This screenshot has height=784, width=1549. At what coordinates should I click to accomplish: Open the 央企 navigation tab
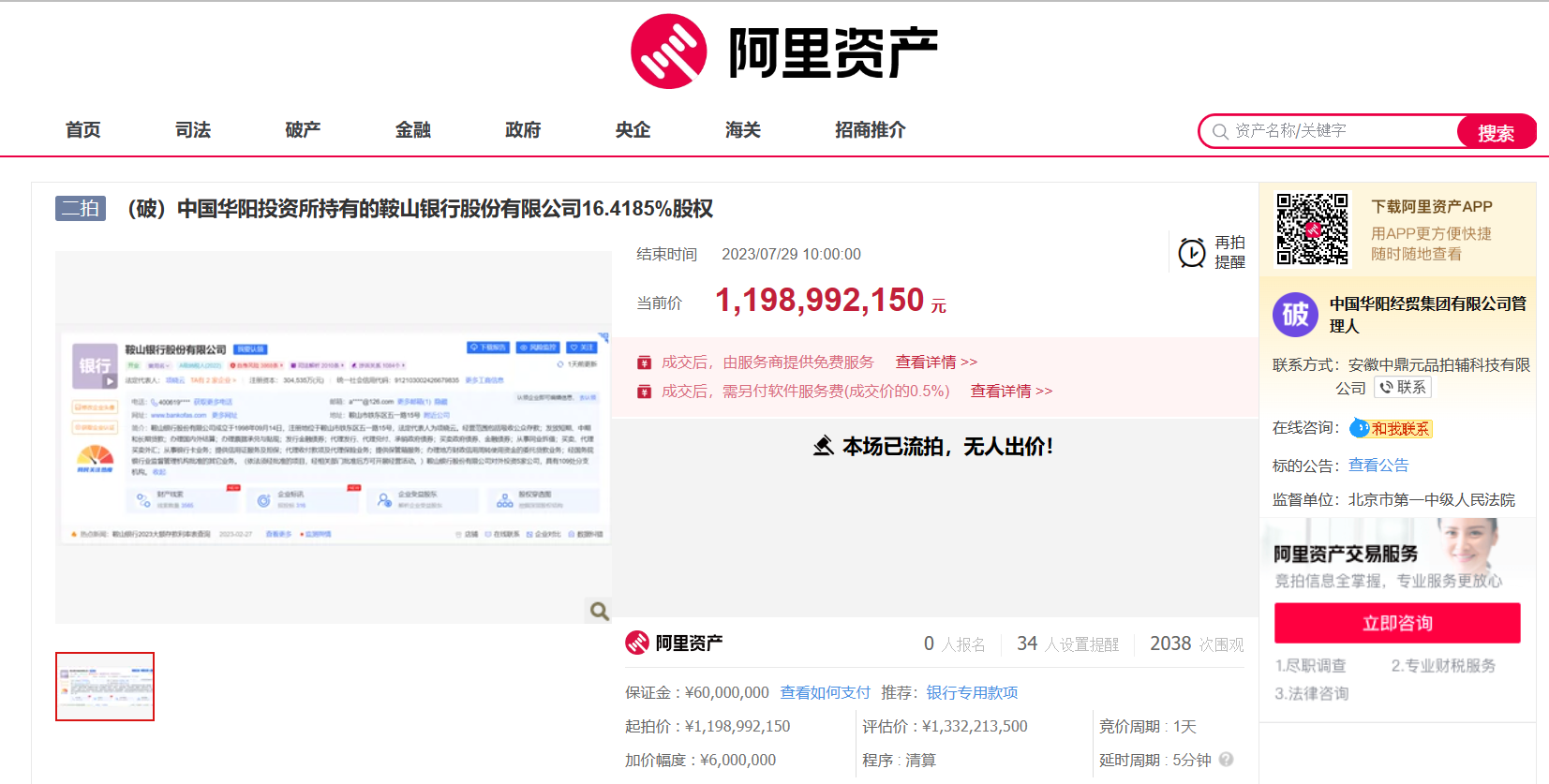tap(633, 130)
